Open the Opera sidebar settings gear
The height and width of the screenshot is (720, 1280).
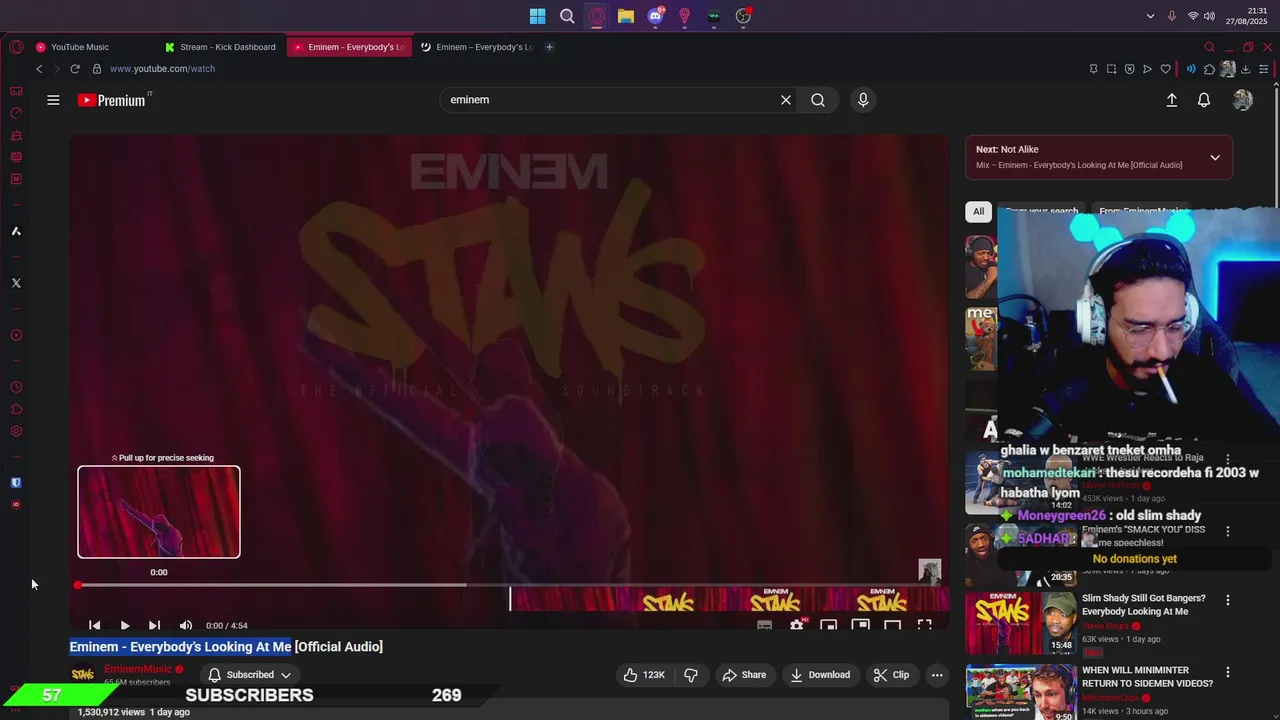[x=16, y=431]
